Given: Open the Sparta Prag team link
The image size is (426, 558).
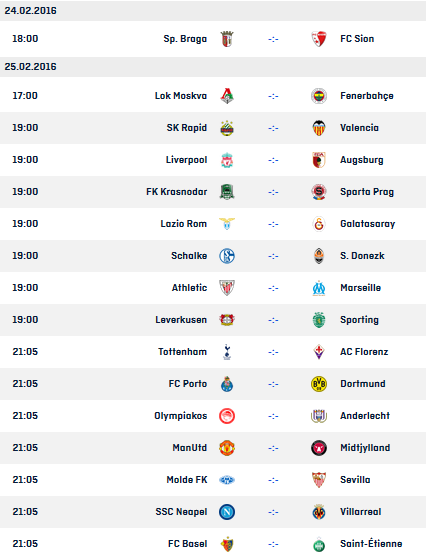Looking at the screenshot, I should 367,192.
